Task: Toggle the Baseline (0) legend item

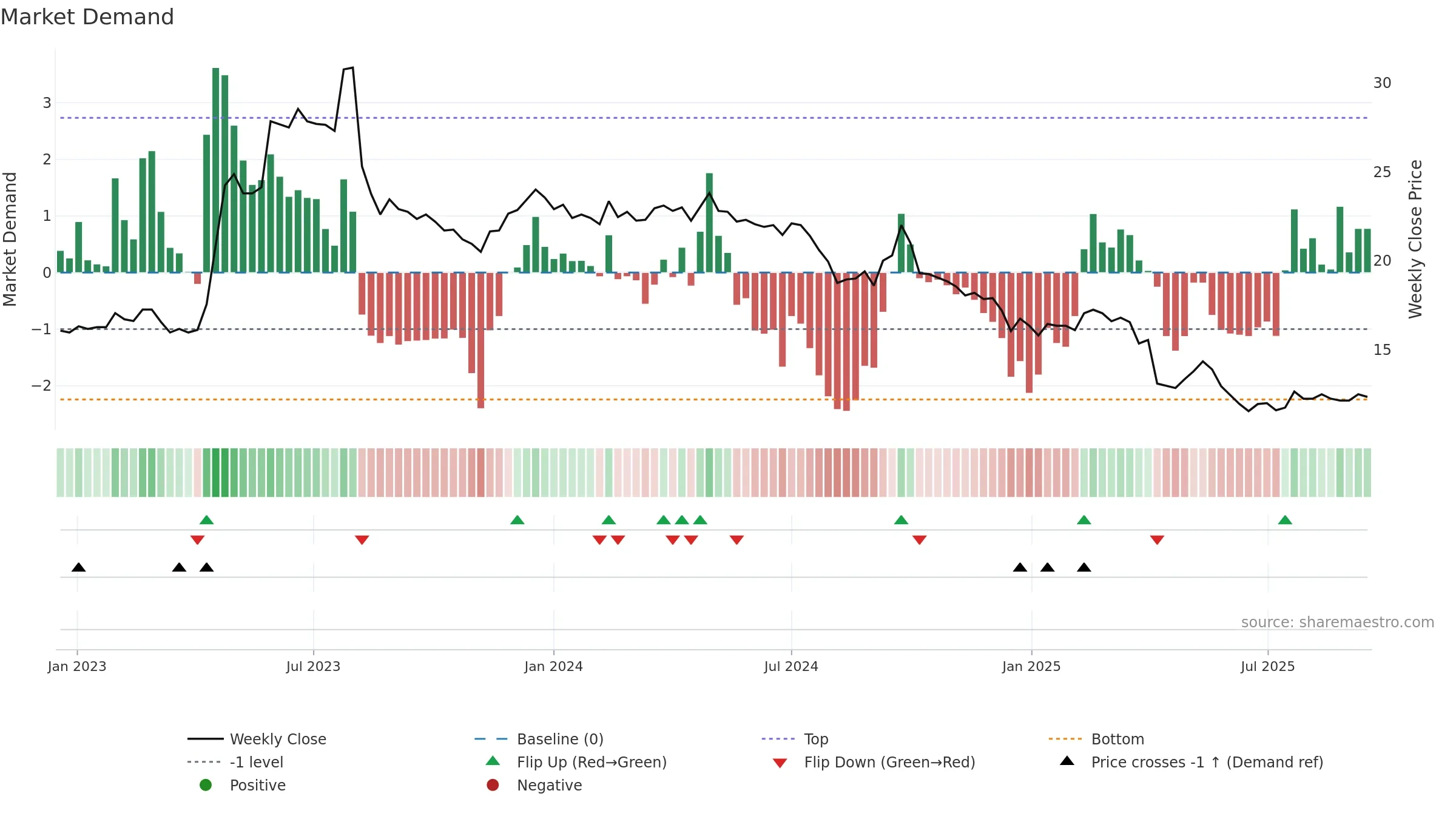Action: (x=539, y=739)
